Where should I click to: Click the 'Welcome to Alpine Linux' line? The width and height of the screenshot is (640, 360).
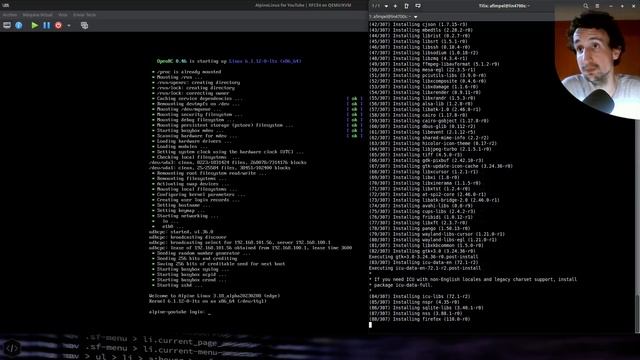coord(214,296)
